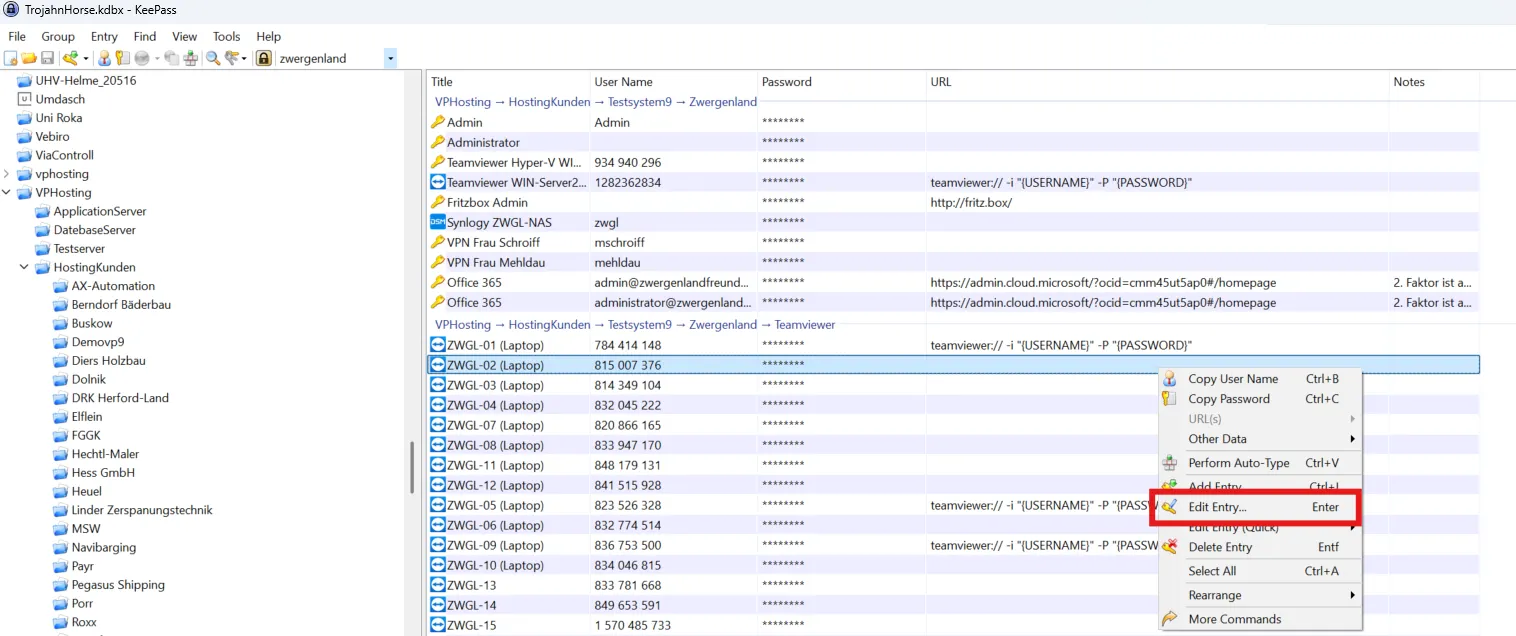Open the Rearrange submenu
Viewport: 1516px width, 636px height.
point(1214,595)
